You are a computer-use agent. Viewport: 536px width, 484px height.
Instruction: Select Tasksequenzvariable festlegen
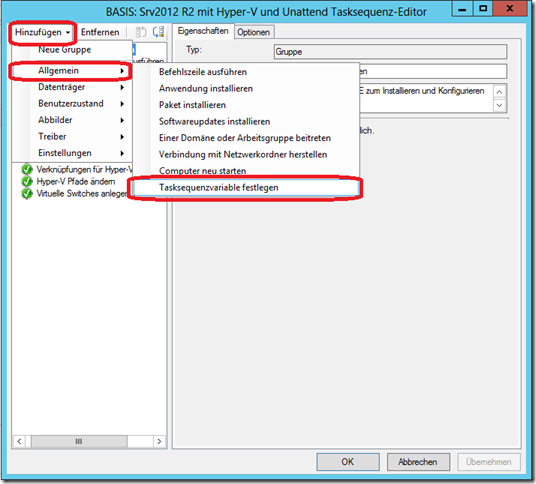point(246,188)
